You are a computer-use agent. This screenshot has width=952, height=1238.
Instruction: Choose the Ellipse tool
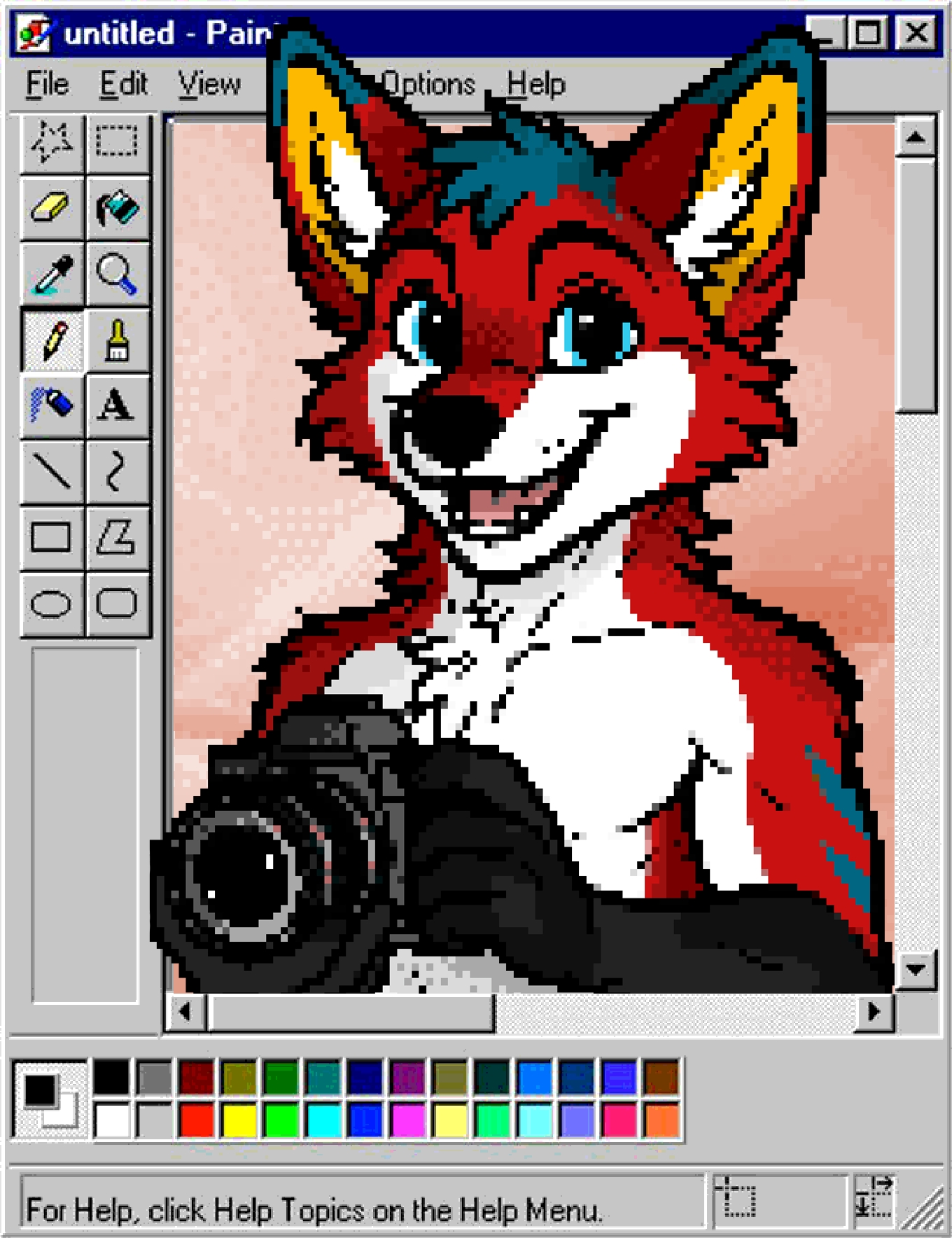click(x=52, y=603)
